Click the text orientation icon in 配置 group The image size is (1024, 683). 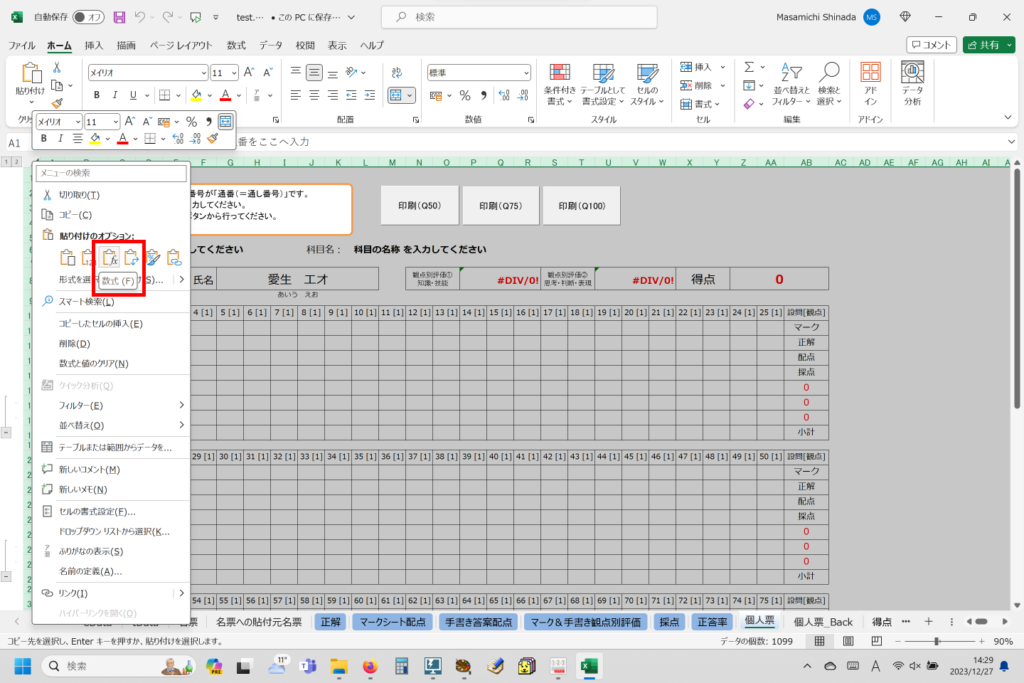coord(352,72)
